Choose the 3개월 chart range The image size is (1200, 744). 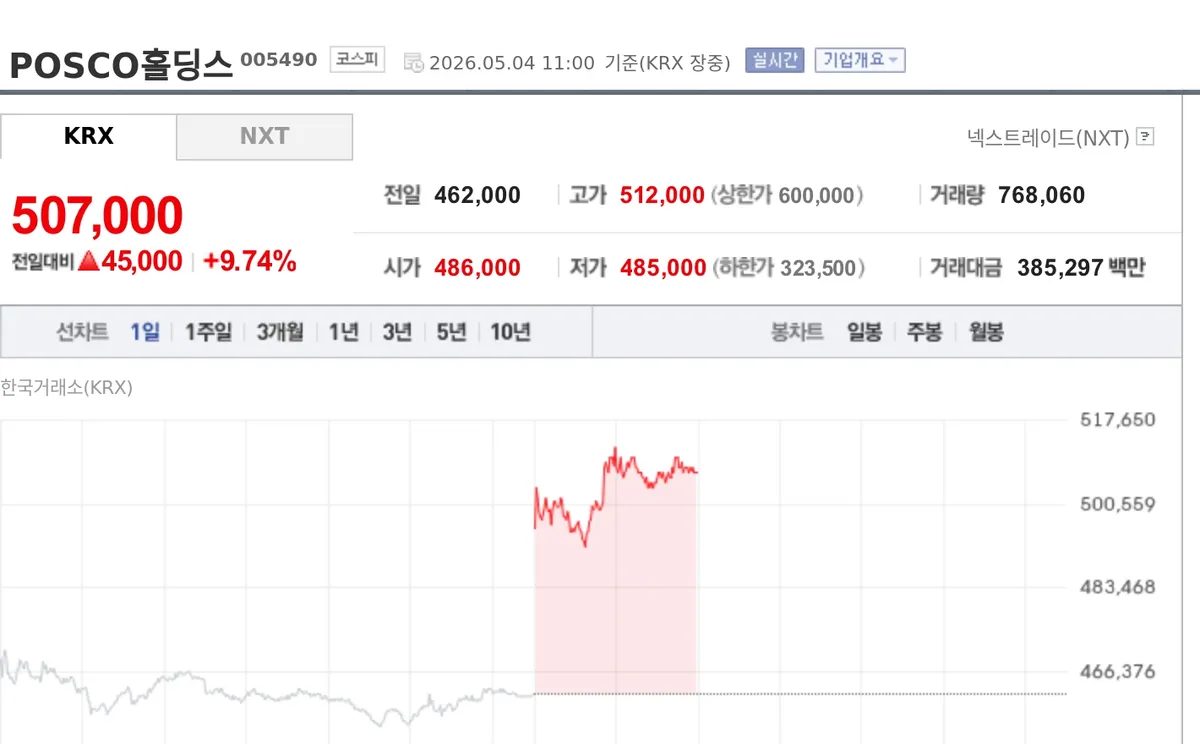[280, 332]
